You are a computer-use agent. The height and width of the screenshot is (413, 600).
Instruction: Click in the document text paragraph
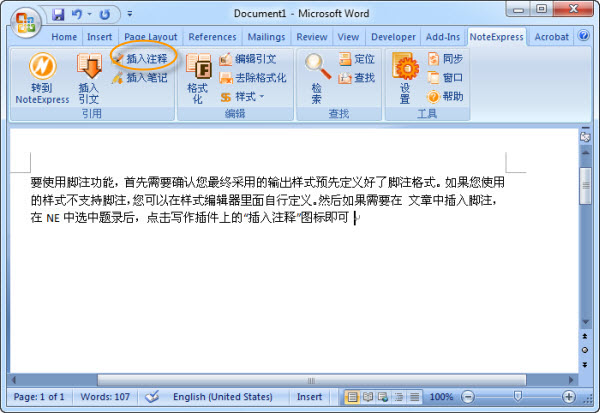click(267, 200)
